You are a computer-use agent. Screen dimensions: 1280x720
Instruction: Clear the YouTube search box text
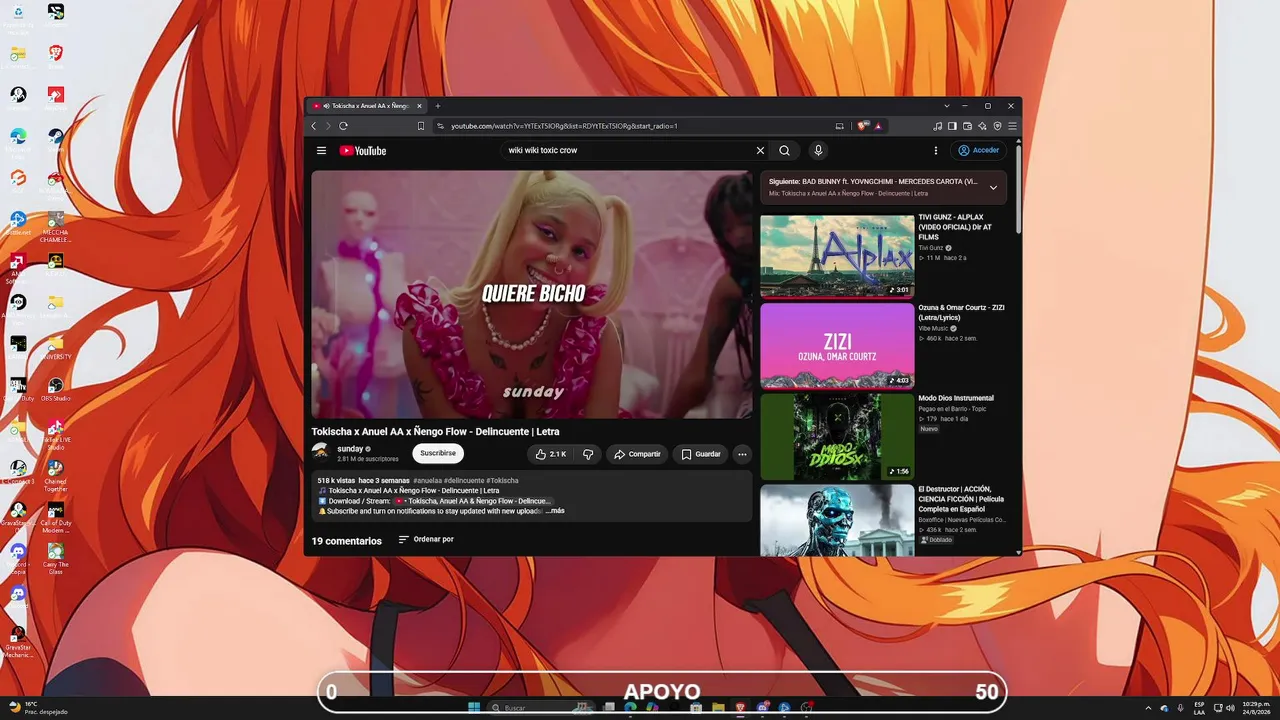(760, 151)
